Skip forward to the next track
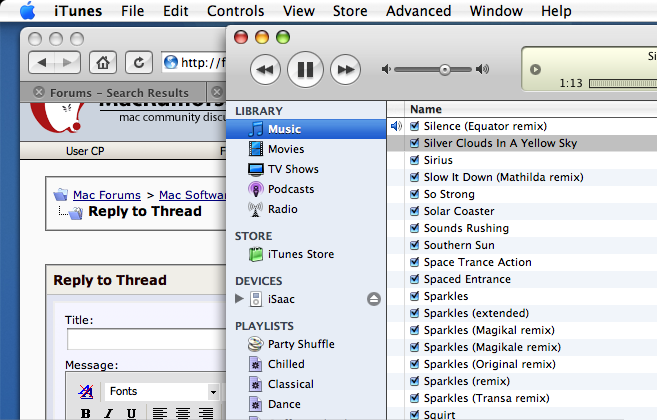 click(345, 70)
